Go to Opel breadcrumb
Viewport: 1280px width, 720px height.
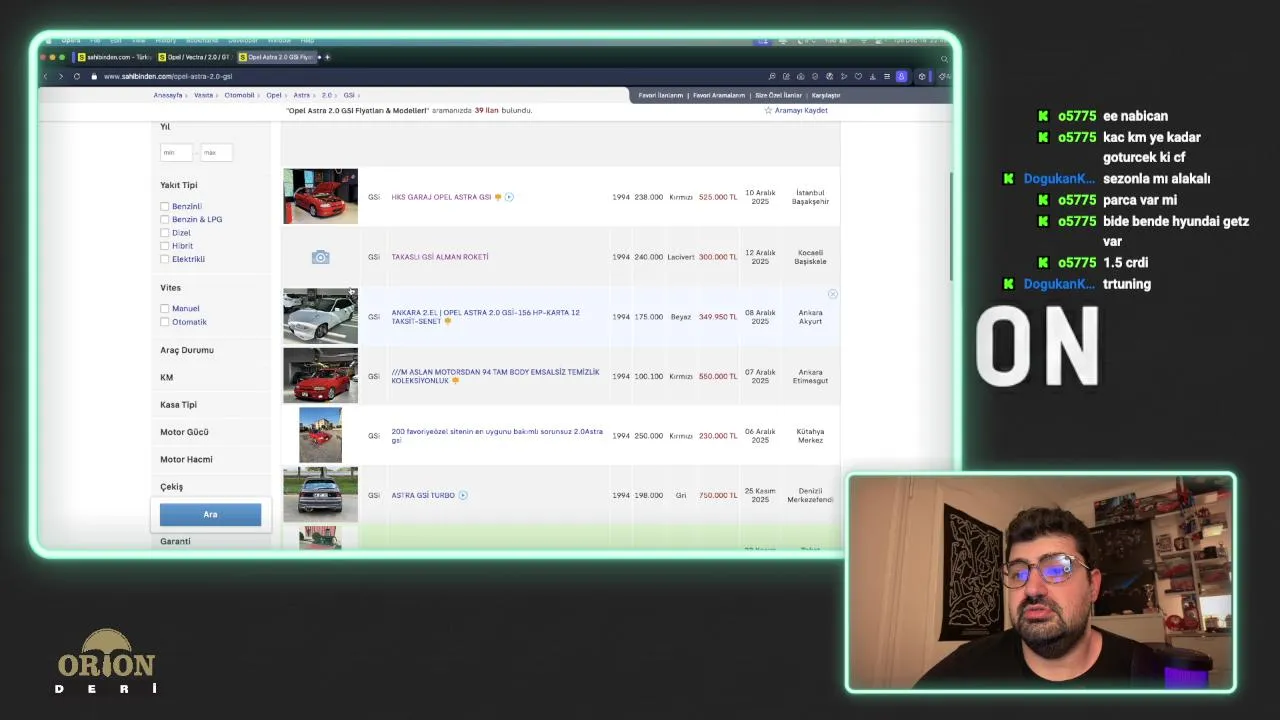click(273, 95)
